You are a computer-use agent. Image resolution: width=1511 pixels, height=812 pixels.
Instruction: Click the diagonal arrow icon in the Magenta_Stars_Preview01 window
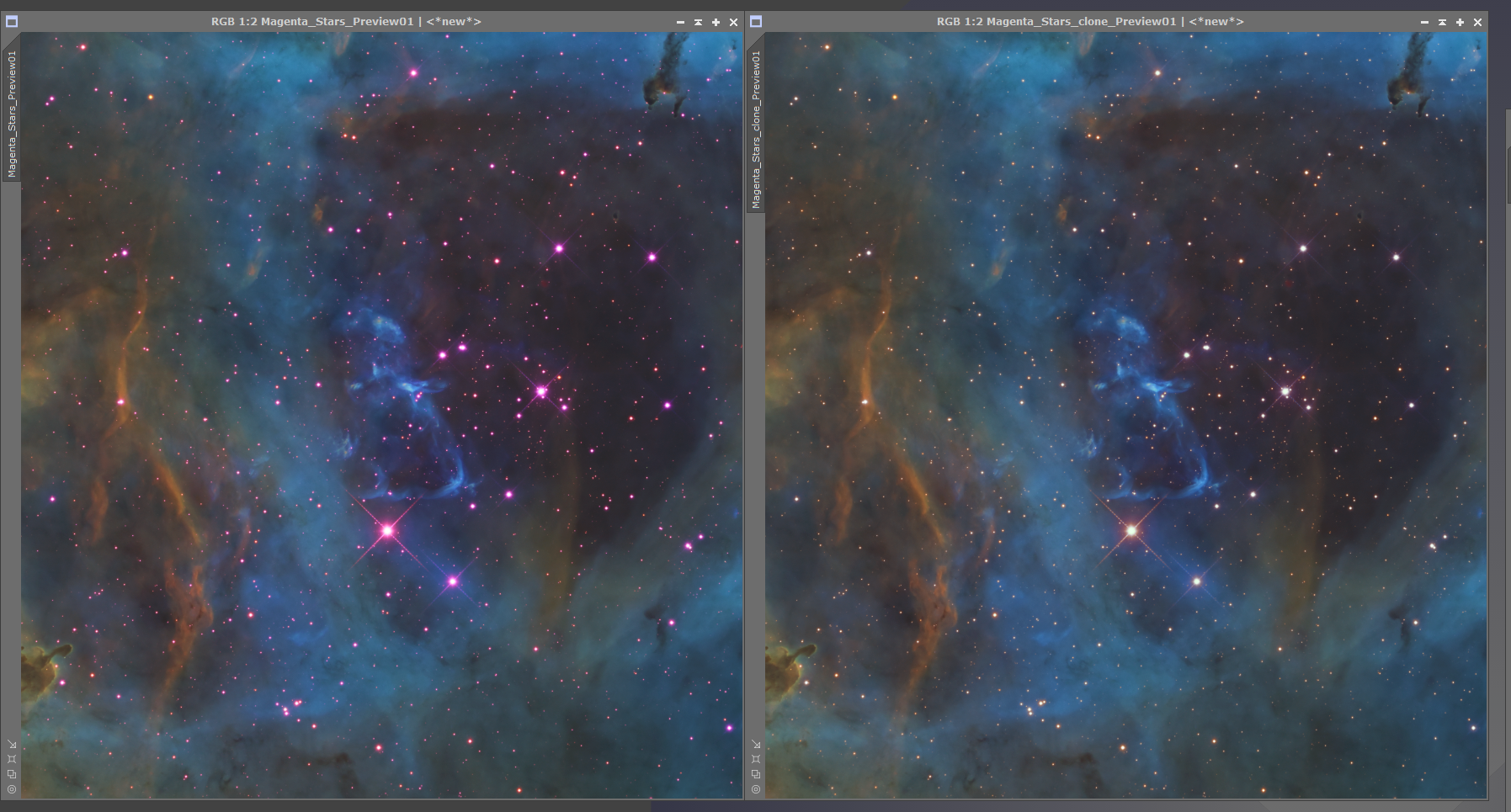(12, 744)
